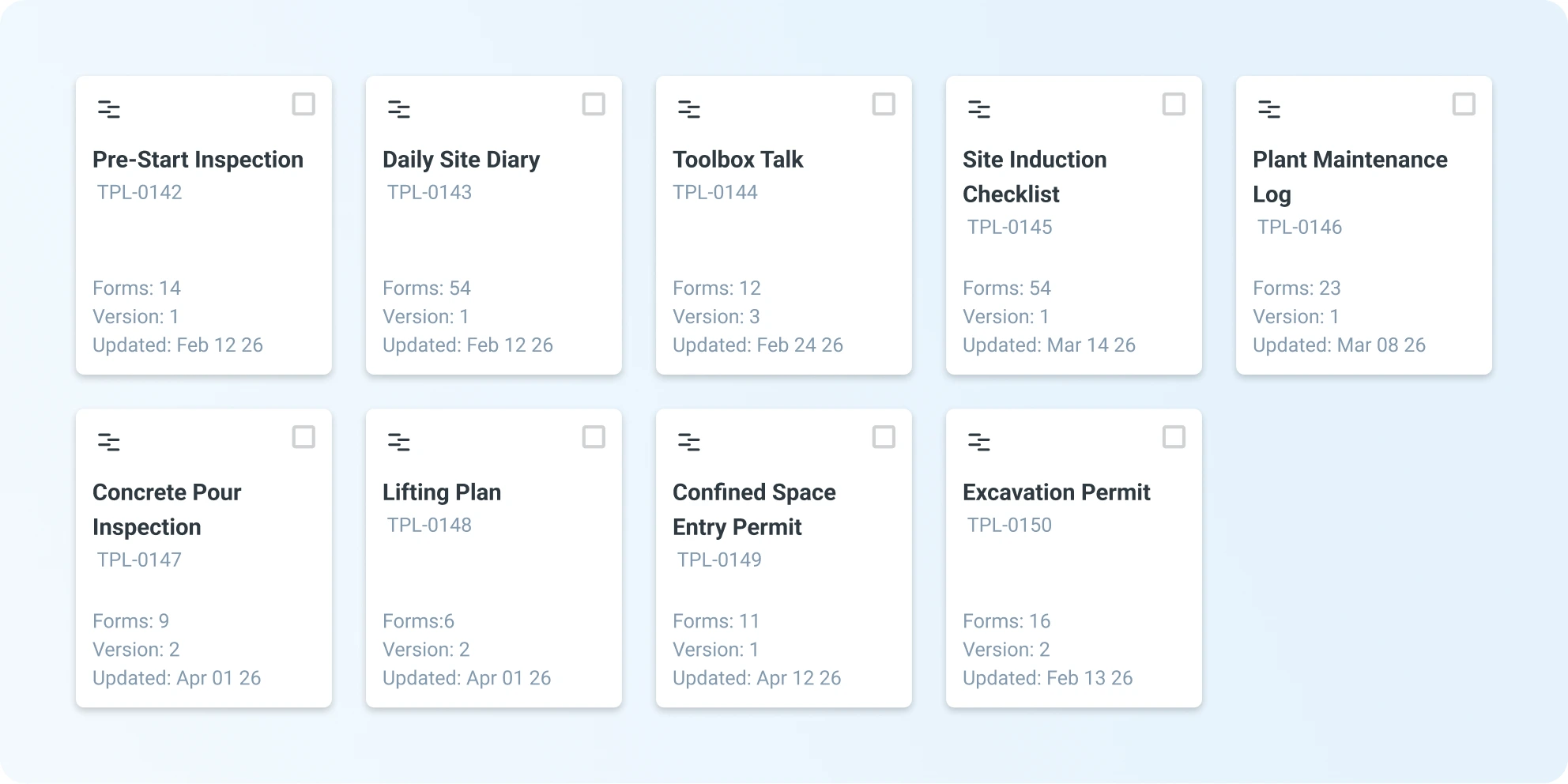Check the Toolbox Talk card checkbox
Viewport: 1568px width, 784px height.
[x=884, y=104]
